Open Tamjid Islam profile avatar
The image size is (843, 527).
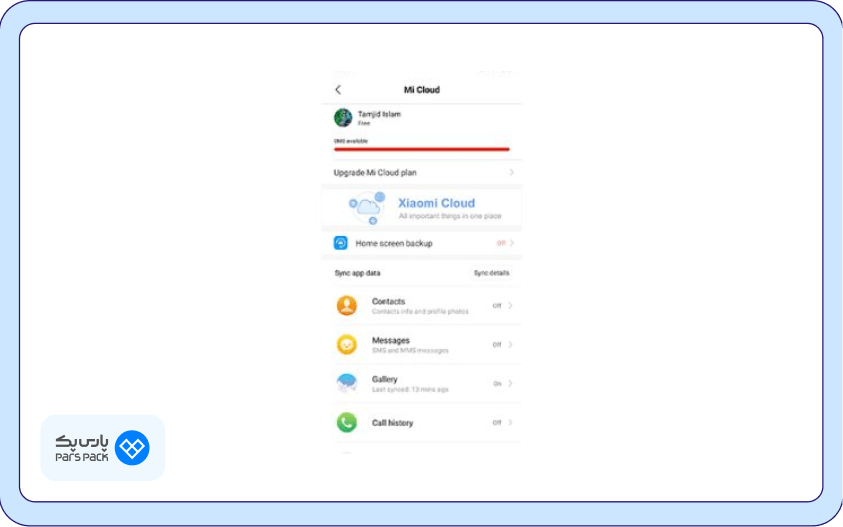tap(343, 118)
